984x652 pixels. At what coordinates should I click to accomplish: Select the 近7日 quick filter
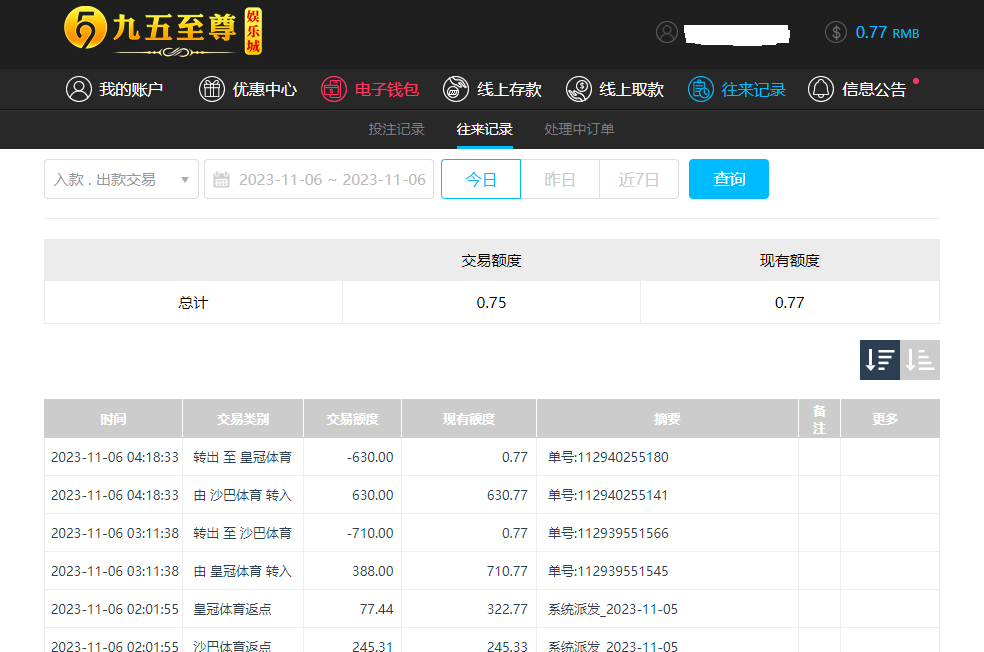(639, 179)
